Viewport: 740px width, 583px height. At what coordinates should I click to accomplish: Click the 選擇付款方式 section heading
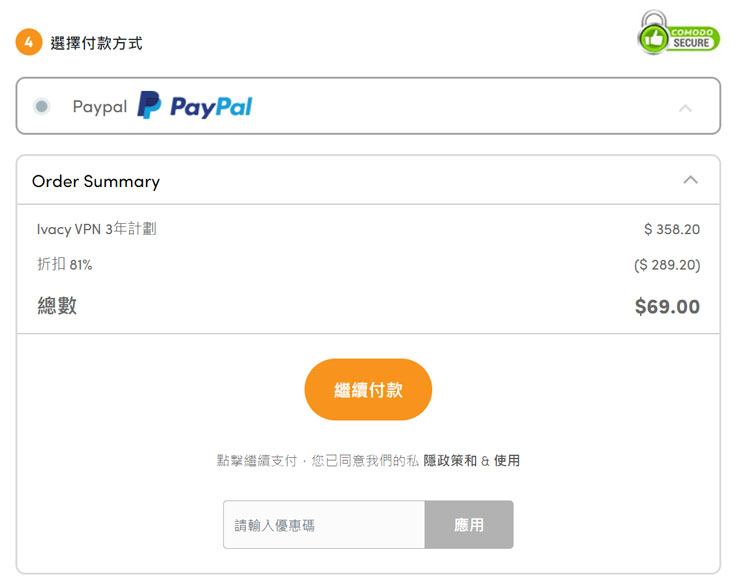[96, 43]
